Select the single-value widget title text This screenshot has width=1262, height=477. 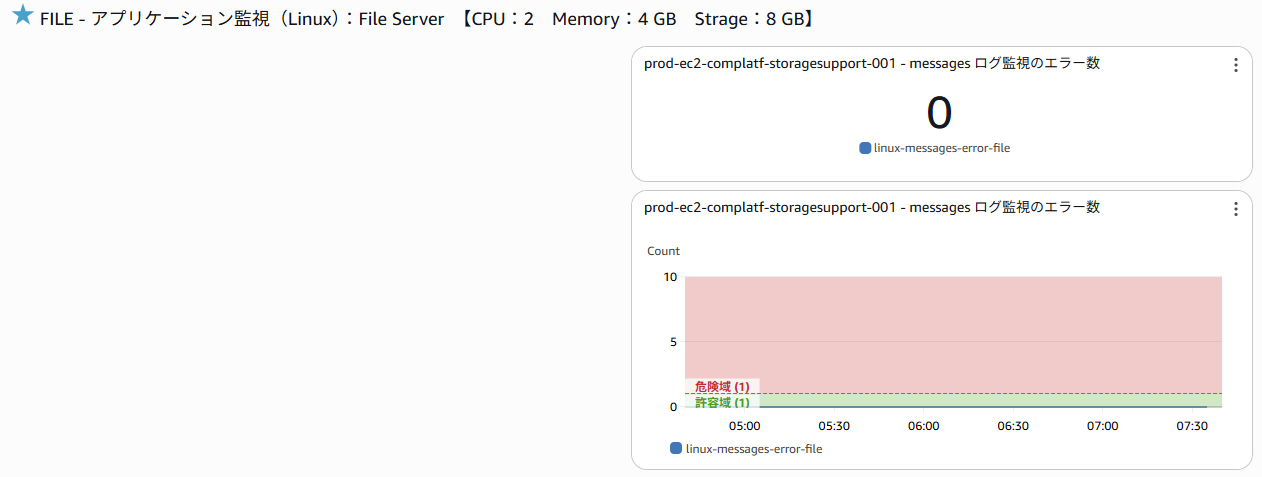tap(872, 64)
